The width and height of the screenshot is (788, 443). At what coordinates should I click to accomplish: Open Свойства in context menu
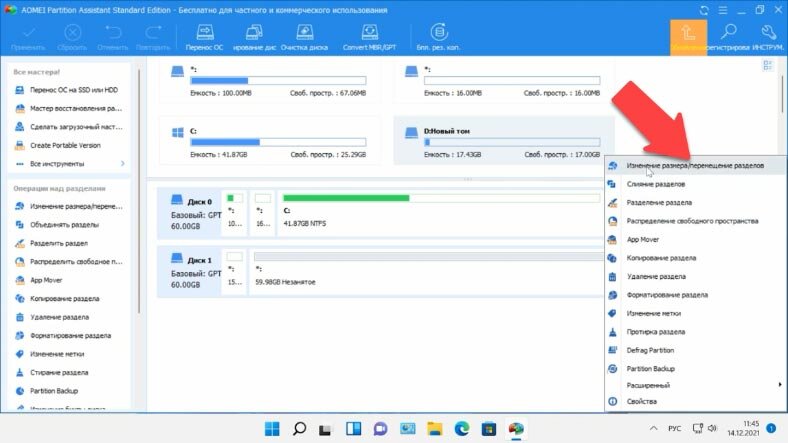[x=696, y=402]
